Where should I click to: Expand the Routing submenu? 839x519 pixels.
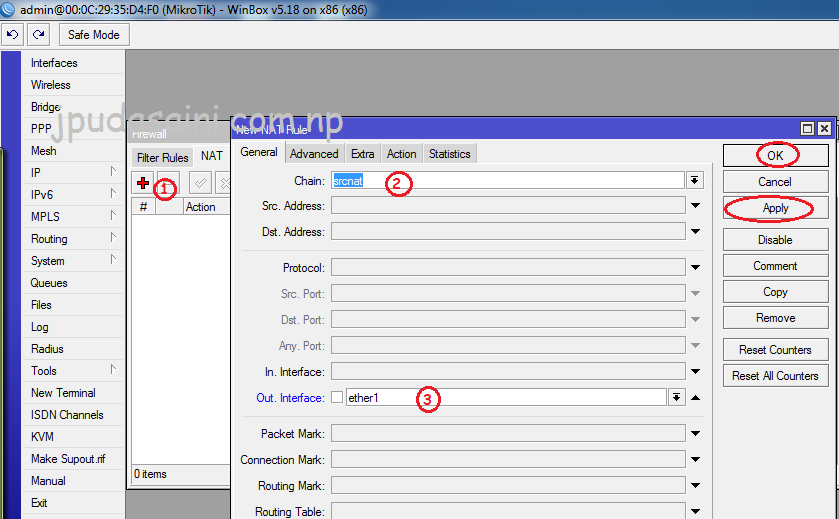(73, 239)
